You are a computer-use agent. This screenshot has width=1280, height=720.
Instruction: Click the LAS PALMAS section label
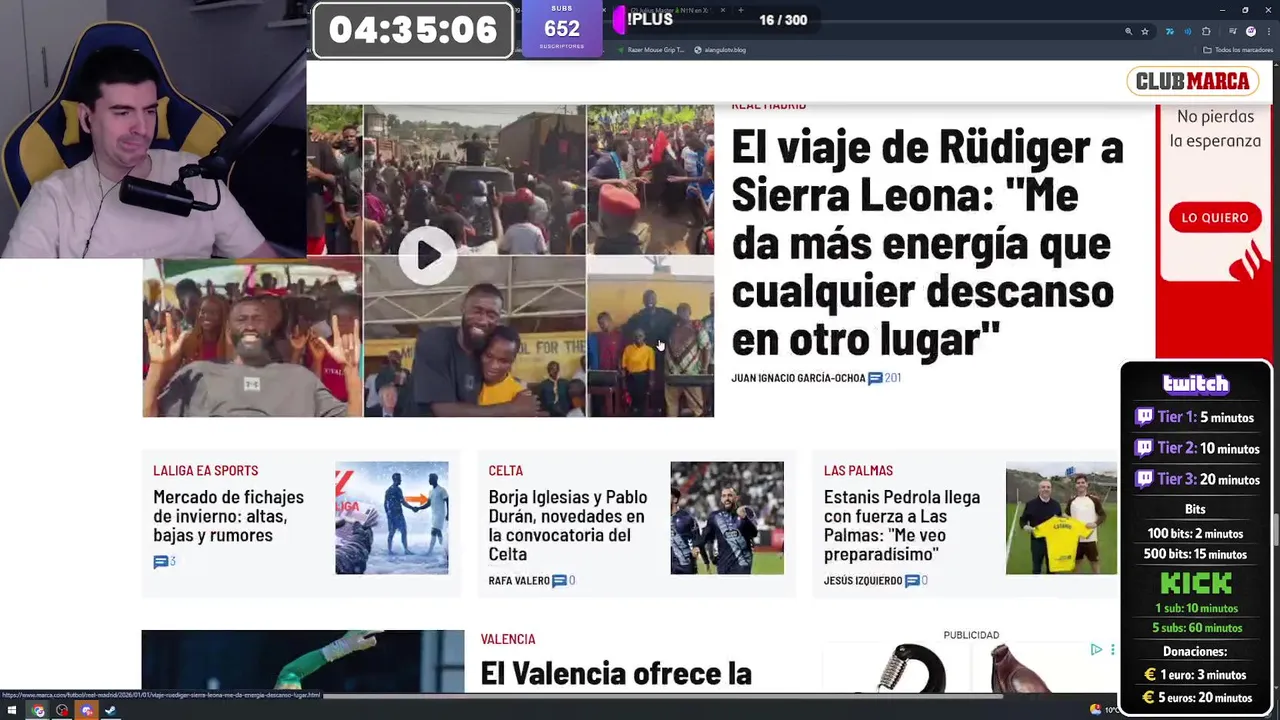[858, 470]
